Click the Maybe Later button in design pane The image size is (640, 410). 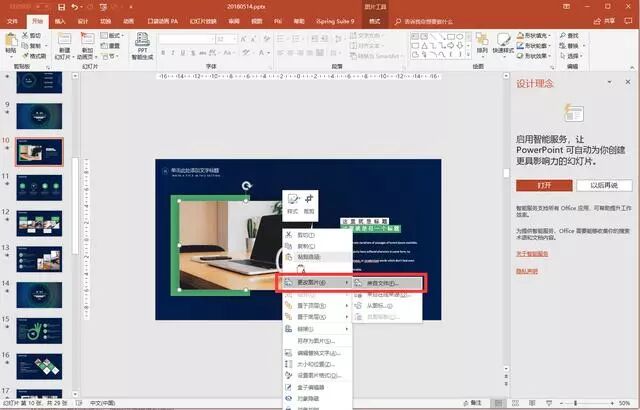coord(604,185)
